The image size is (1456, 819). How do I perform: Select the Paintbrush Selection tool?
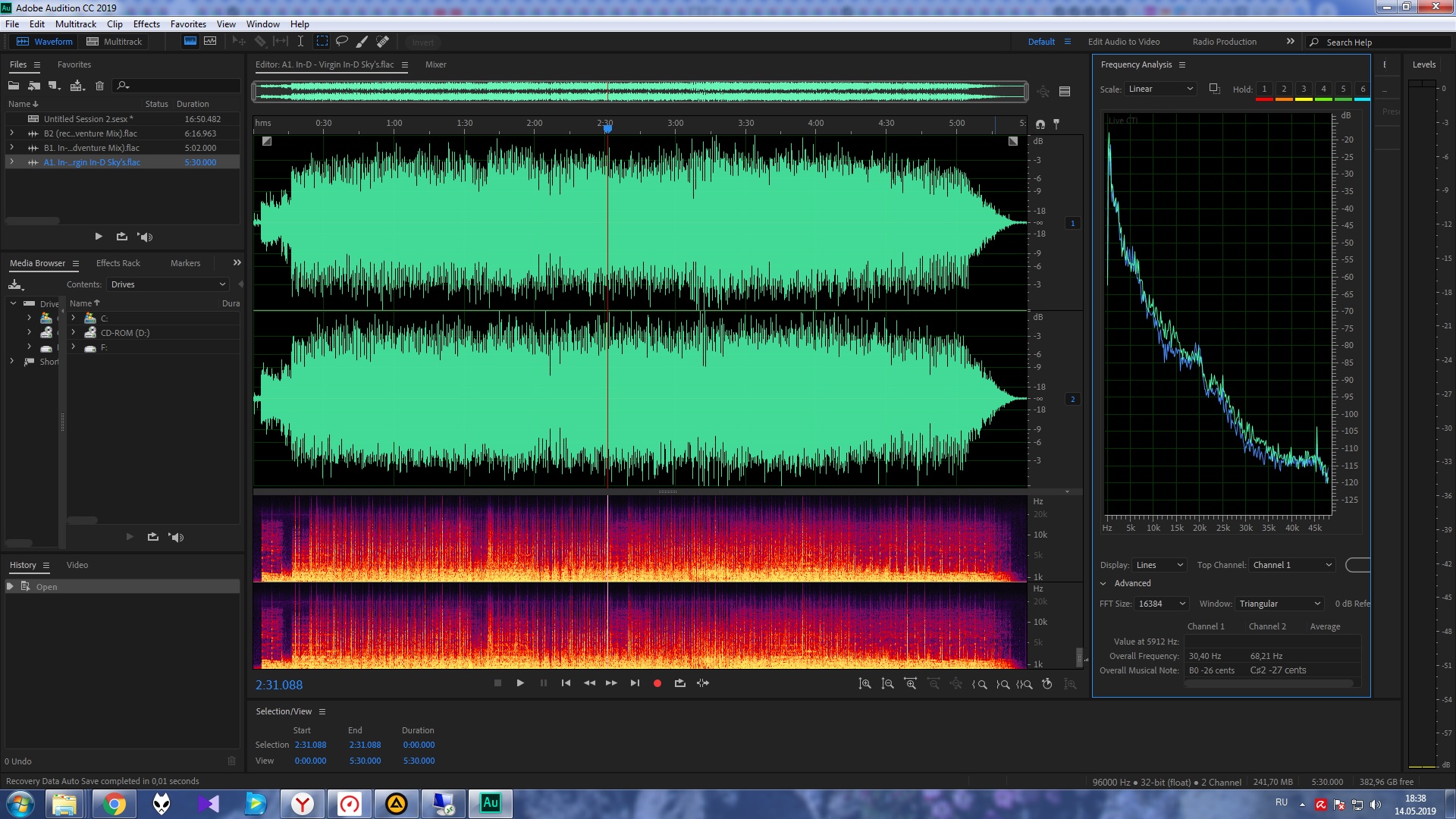362,42
